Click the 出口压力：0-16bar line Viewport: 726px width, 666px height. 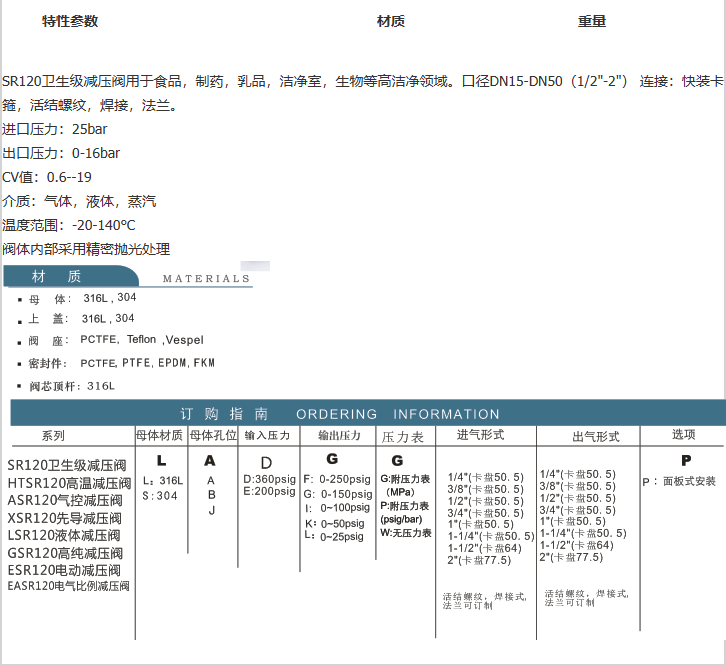[x=61, y=153]
